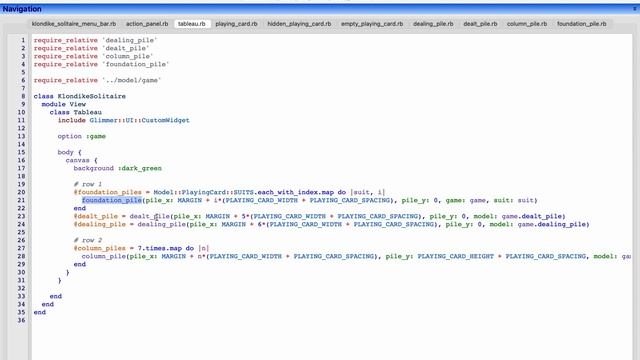Image resolution: width=640 pixels, height=360 pixels.
Task: Click '../model/game' require on line 6
Action: (131, 80)
